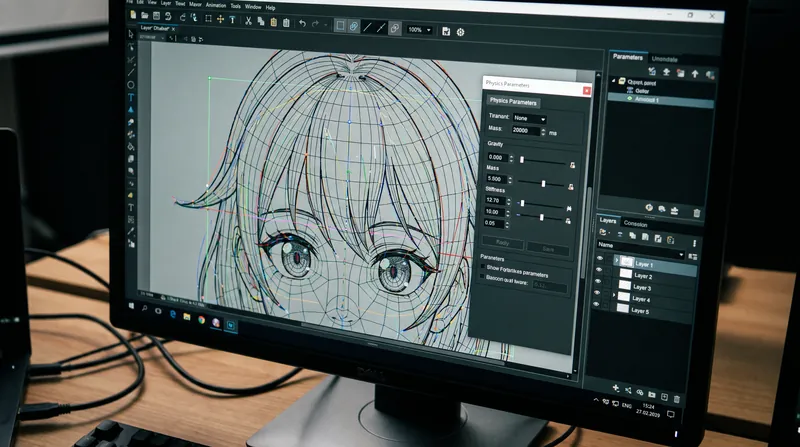Click the Mass 20000 stepper arrows
800x447 pixels.
pyautogui.click(x=543, y=132)
